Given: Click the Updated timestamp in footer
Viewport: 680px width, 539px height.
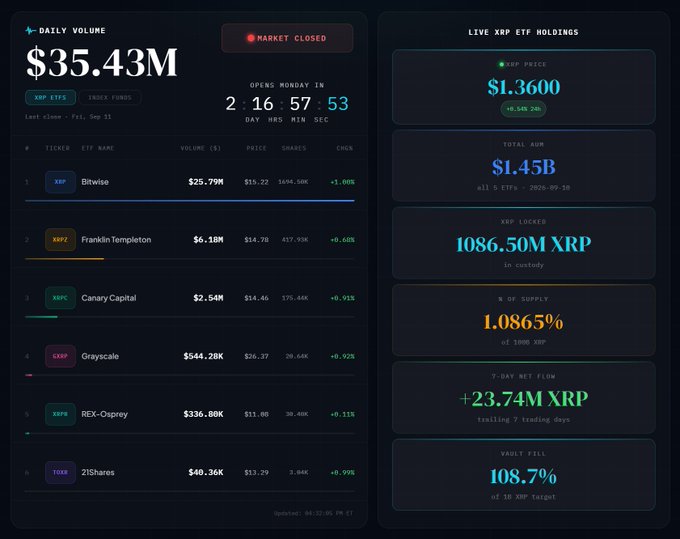Looking at the screenshot, I should point(314,513).
